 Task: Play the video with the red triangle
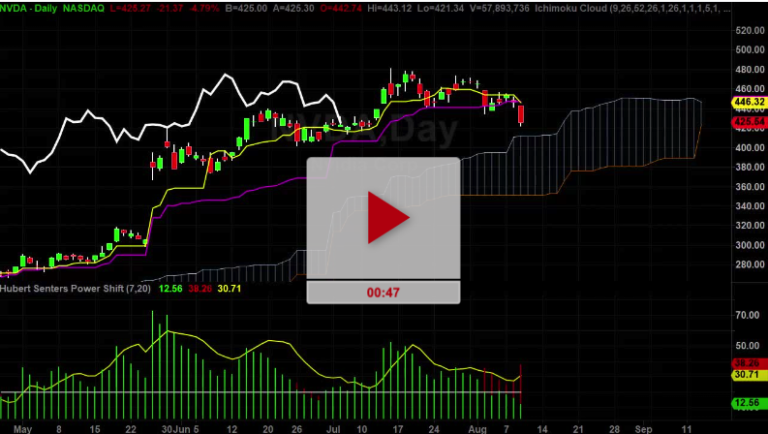pos(383,218)
